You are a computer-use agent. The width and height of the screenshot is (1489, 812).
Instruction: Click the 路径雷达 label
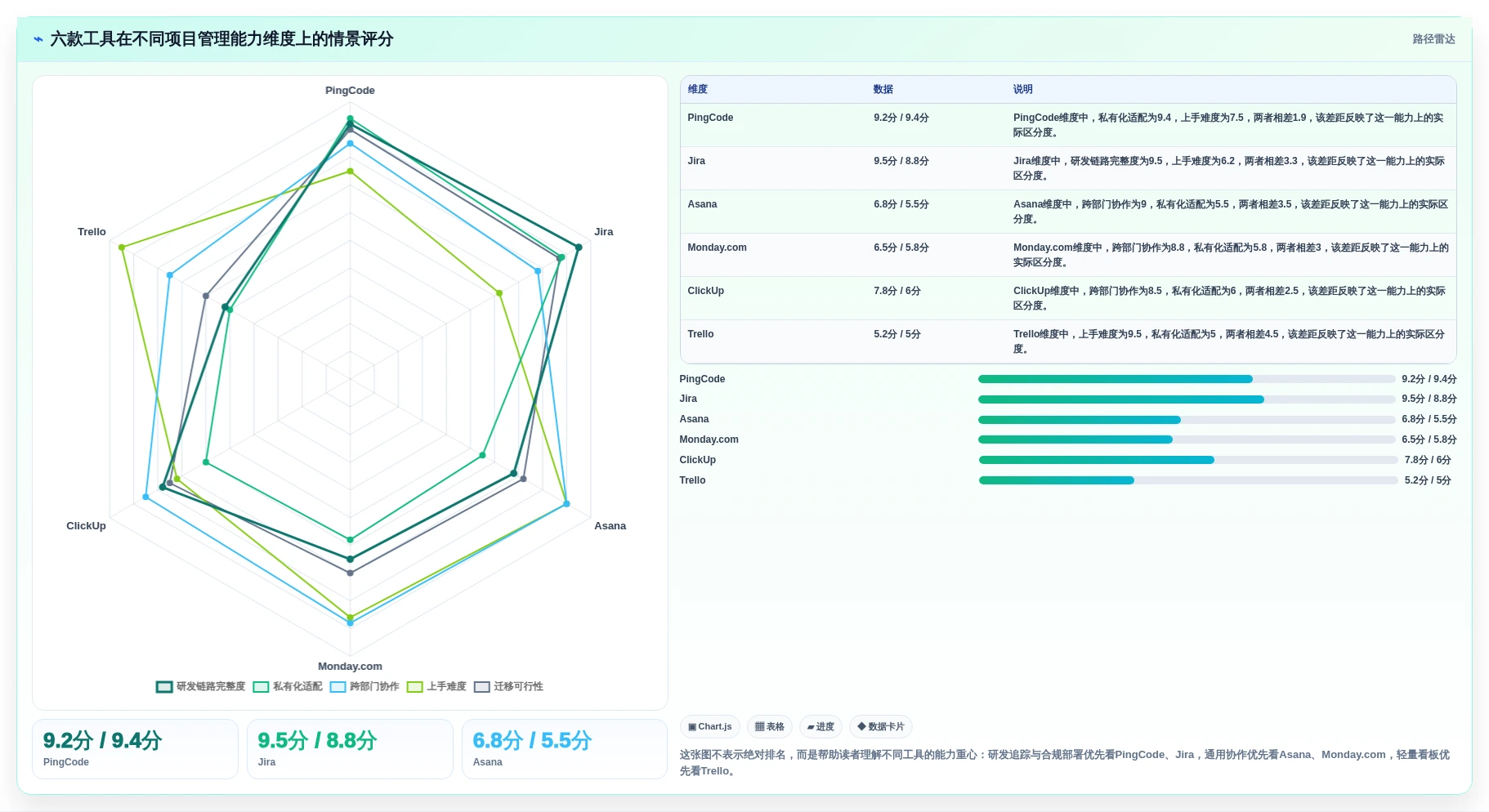point(1433,39)
